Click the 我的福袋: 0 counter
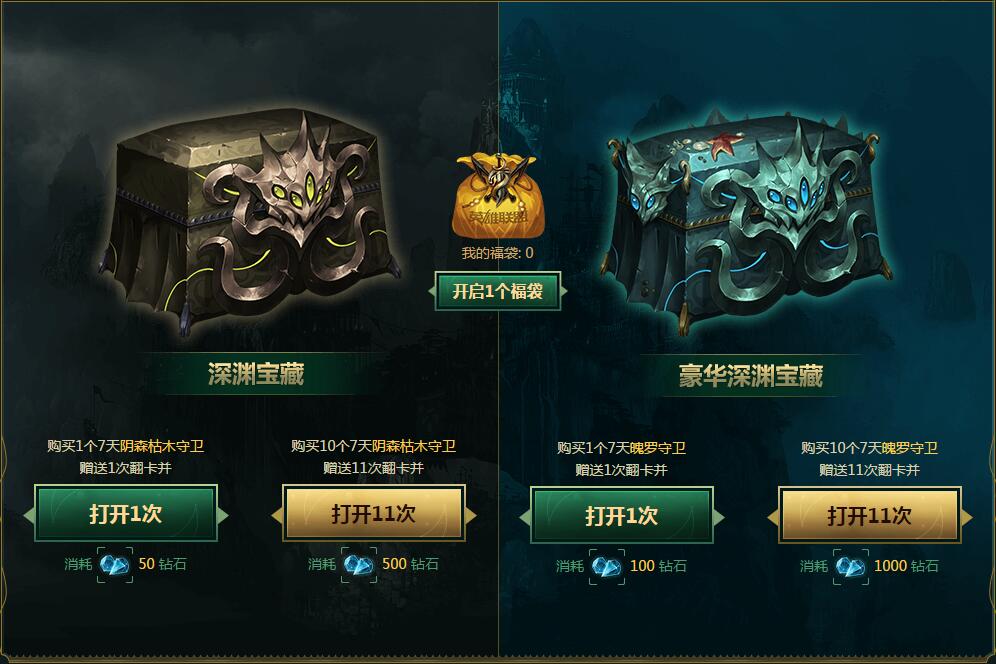Image resolution: width=996 pixels, height=664 pixels. (497, 253)
